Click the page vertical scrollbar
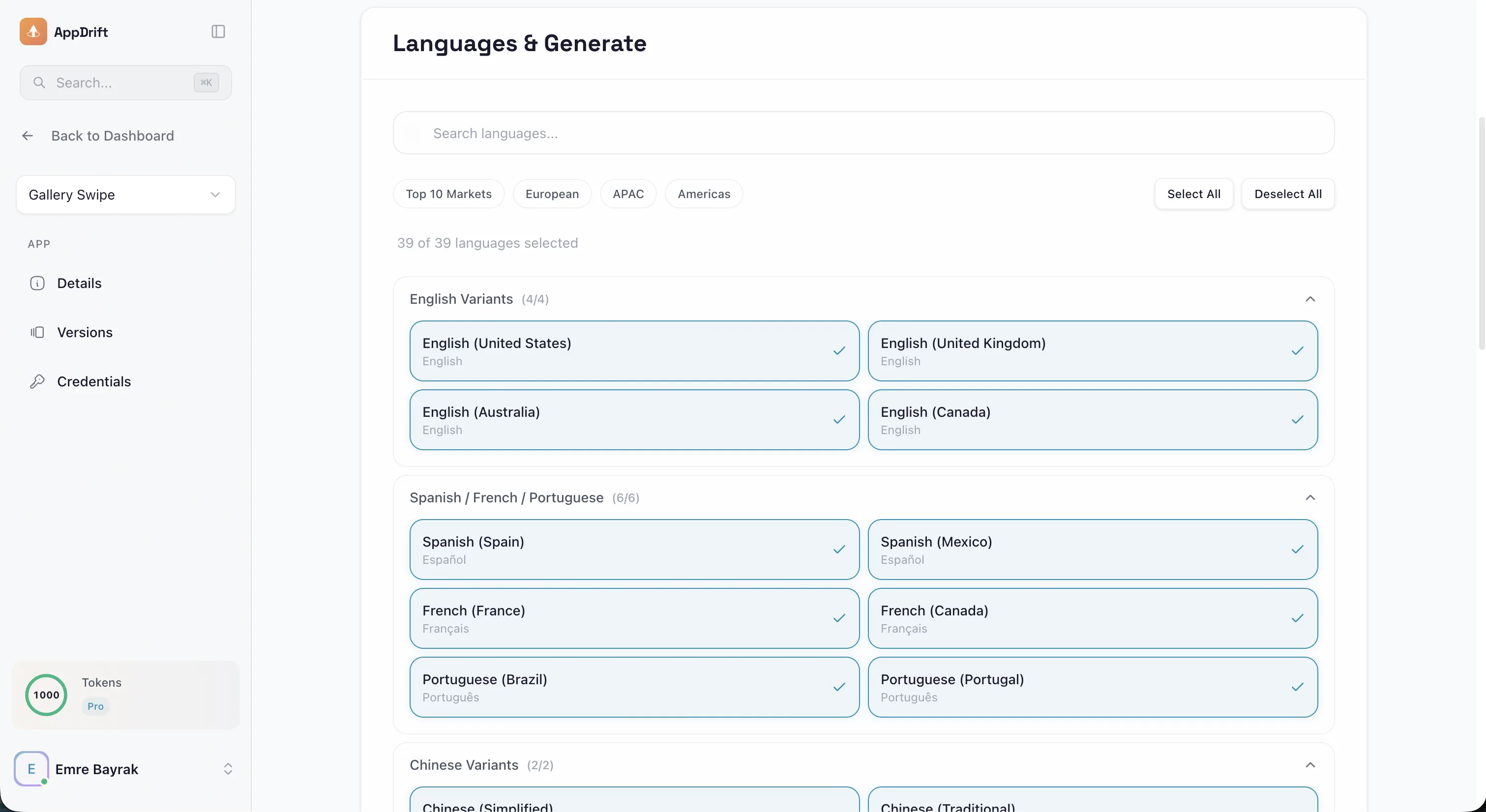Image resolution: width=1486 pixels, height=812 pixels. 1481,233
